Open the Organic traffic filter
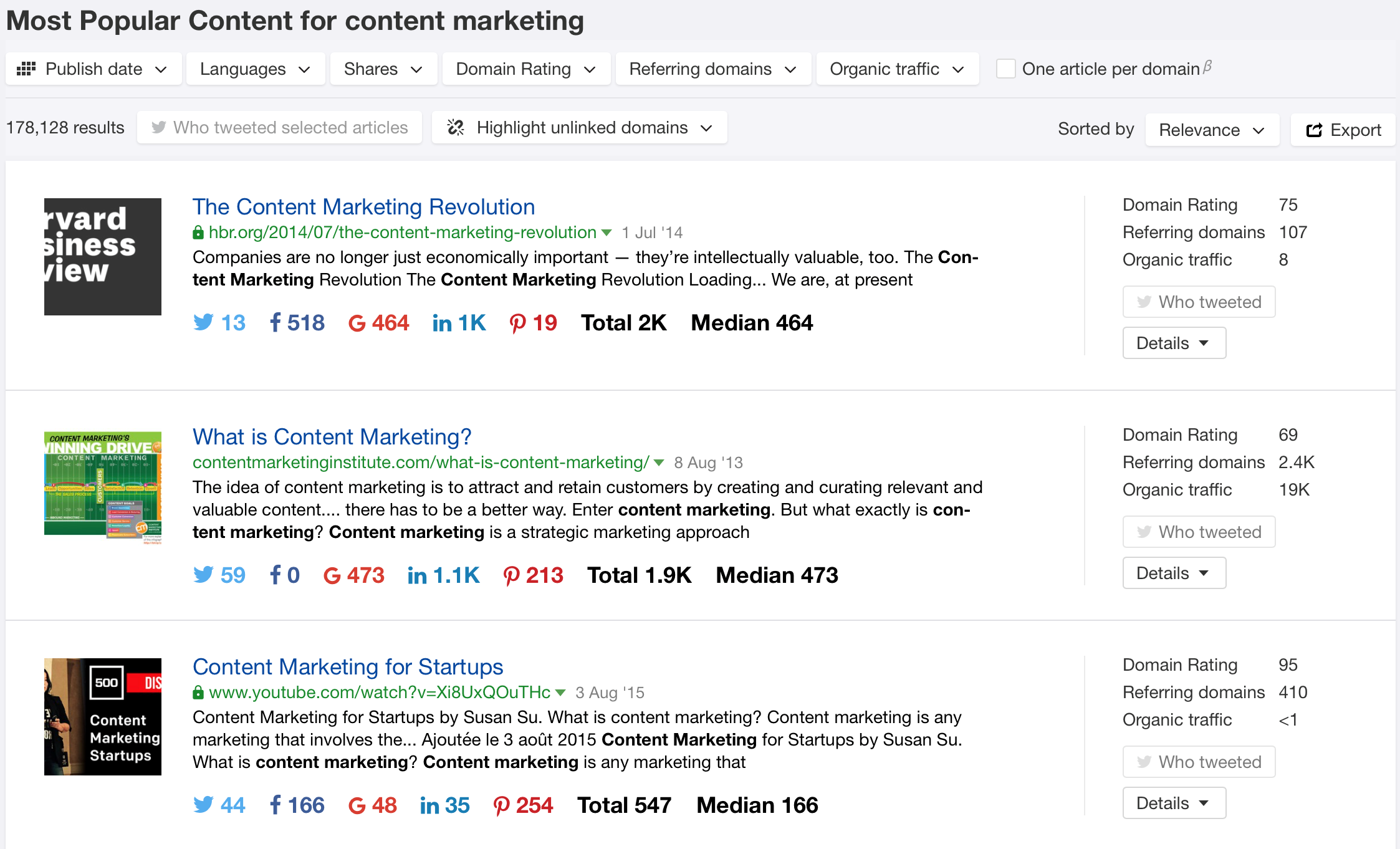This screenshot has height=849, width=1400. point(896,69)
